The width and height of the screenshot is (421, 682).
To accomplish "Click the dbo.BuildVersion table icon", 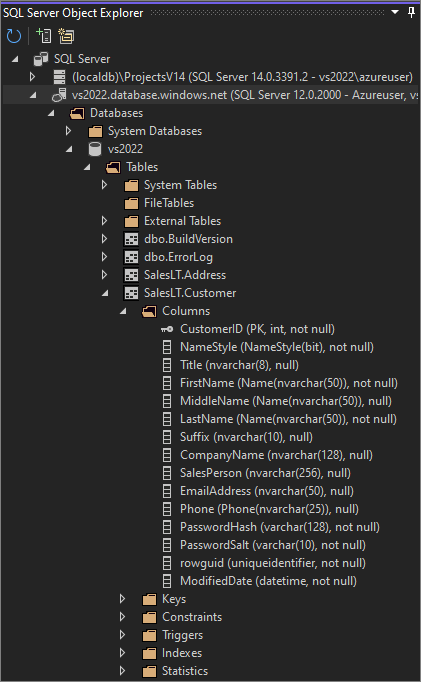I will click(131, 239).
